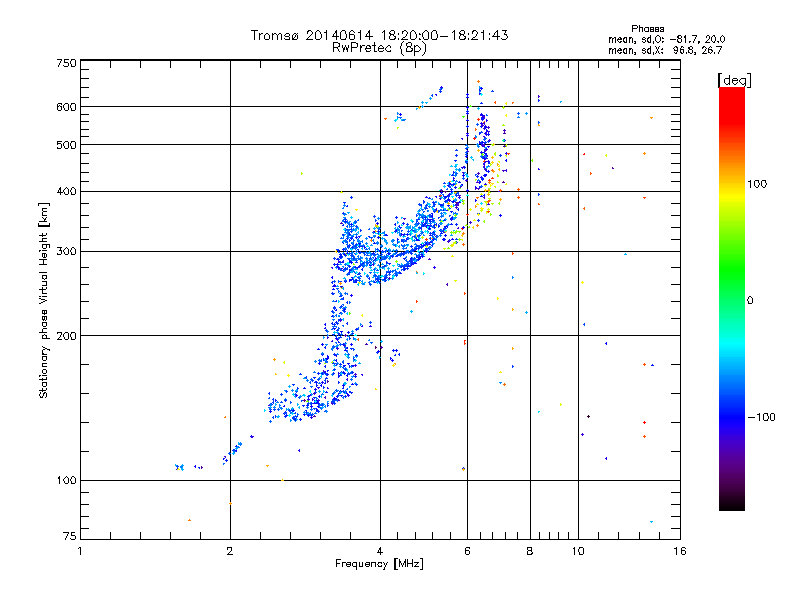Viewport: 800px width, 600px height.
Task: Click the 'Phases' header text
Action: tap(647, 29)
